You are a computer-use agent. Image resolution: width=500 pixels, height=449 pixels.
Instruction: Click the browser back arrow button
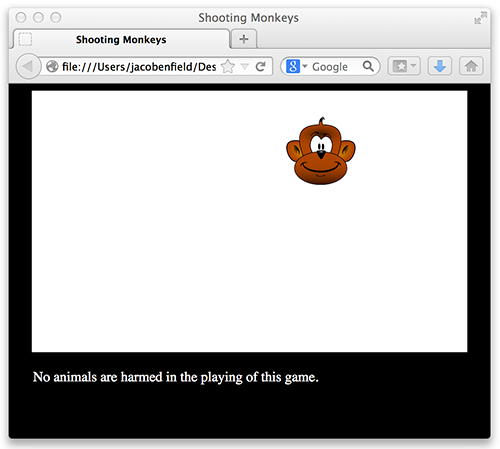tap(28, 66)
